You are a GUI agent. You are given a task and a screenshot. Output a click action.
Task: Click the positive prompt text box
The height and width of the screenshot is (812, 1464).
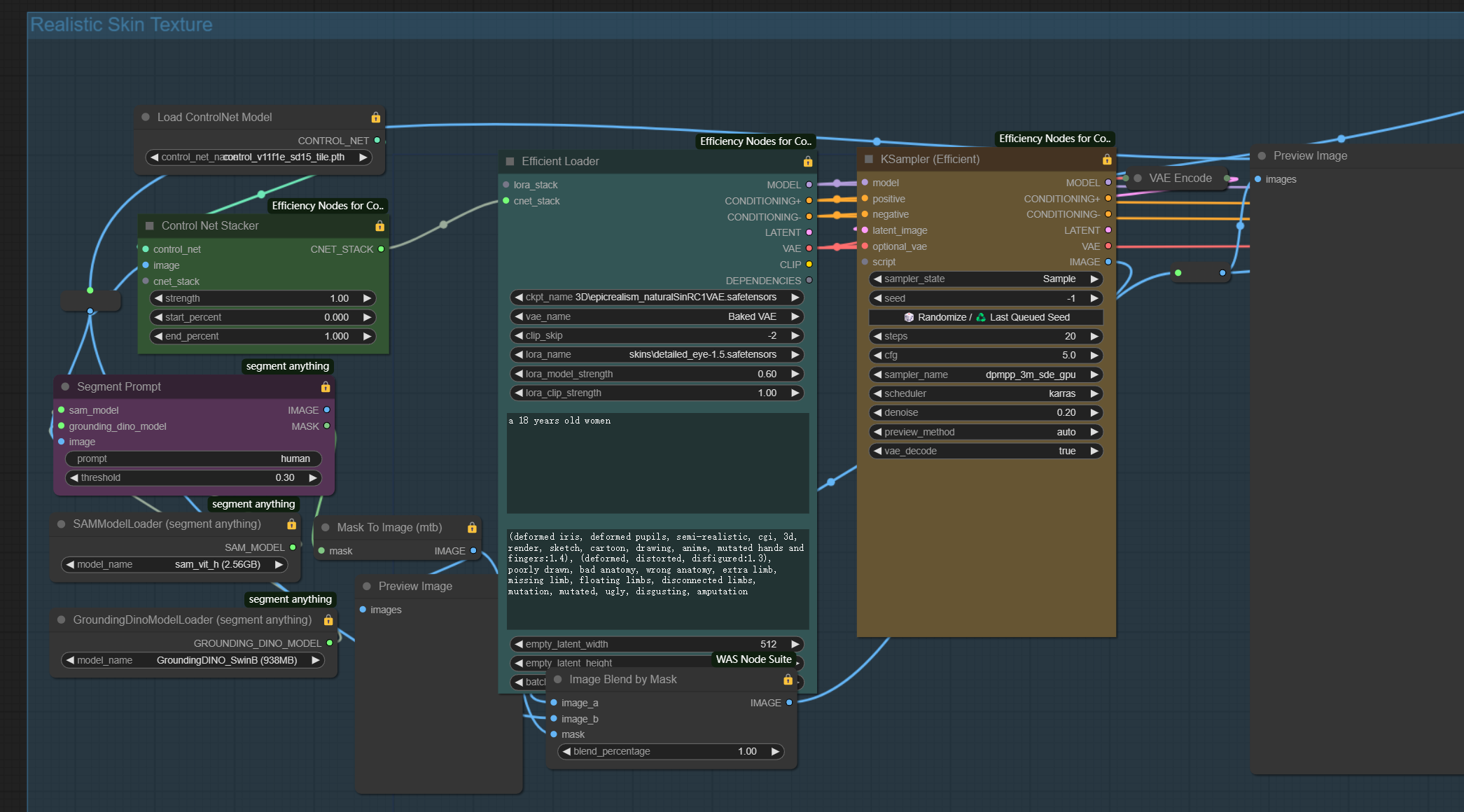tap(657, 463)
